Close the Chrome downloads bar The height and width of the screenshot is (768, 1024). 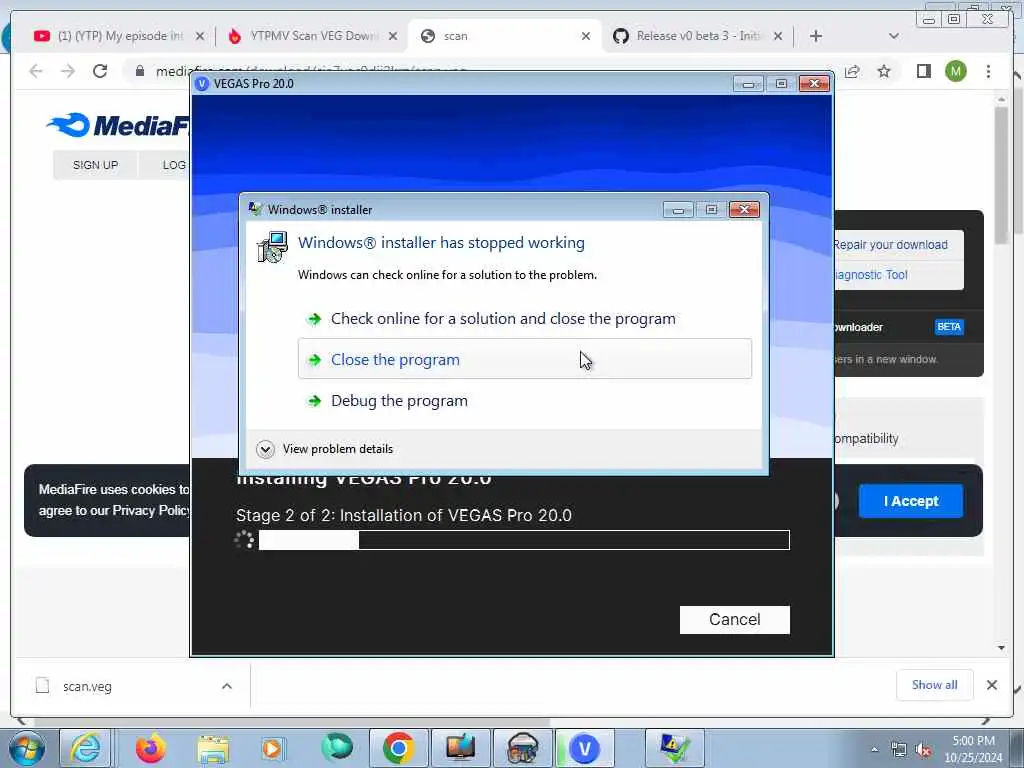point(991,685)
